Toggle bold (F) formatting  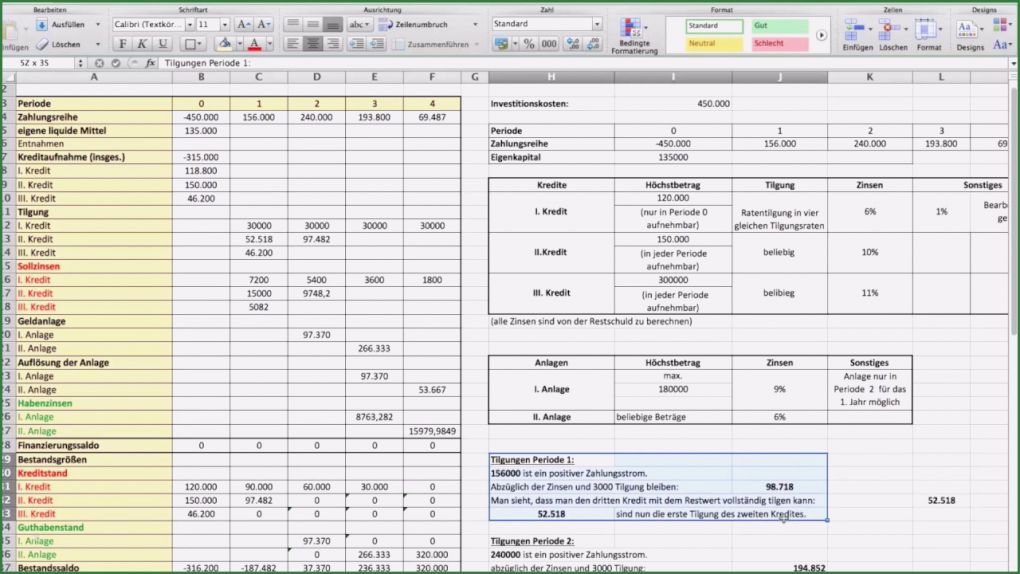pyautogui.click(x=124, y=44)
